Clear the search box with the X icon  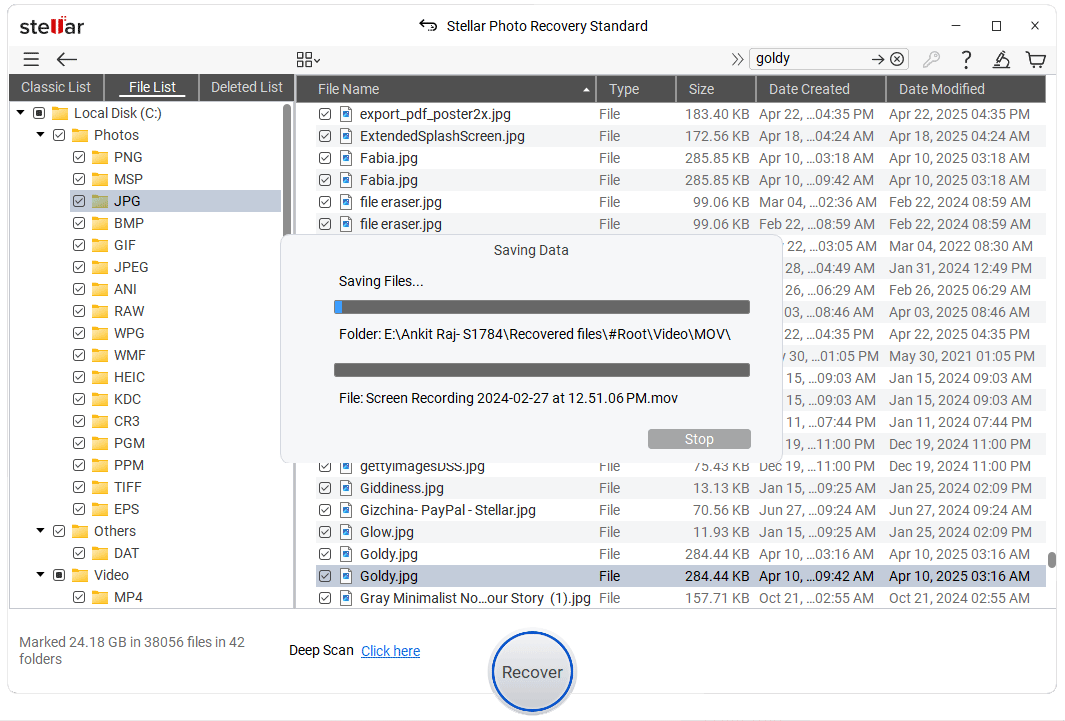895,59
